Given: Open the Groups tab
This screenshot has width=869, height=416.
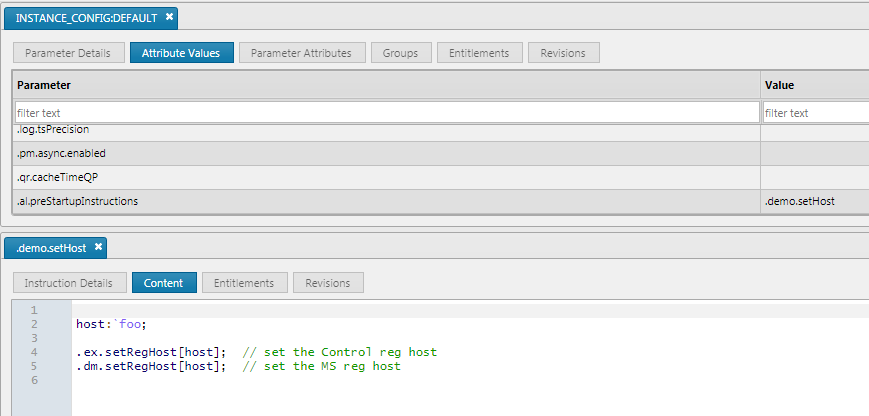Looking at the screenshot, I should click(401, 53).
